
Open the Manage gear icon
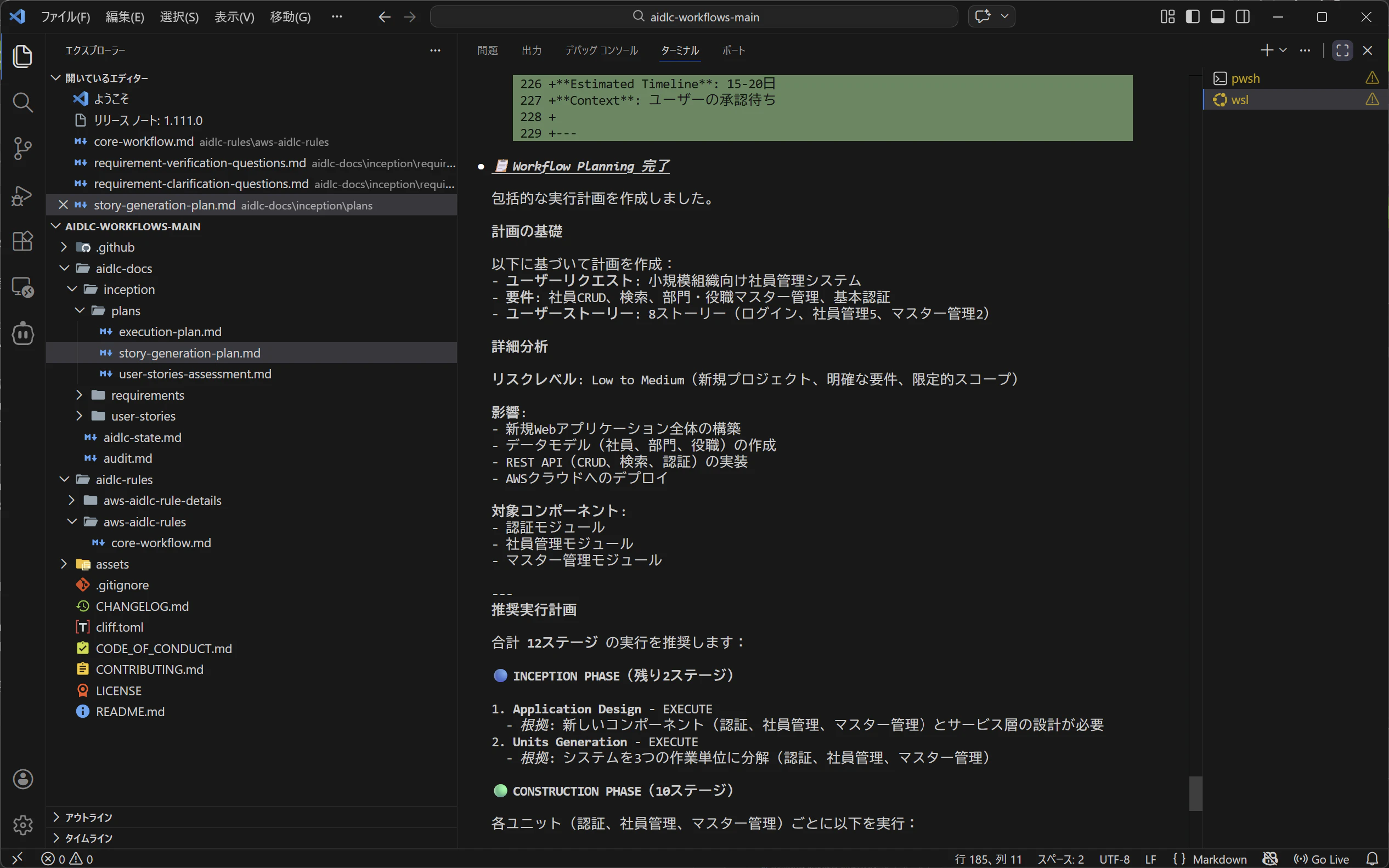click(x=22, y=825)
